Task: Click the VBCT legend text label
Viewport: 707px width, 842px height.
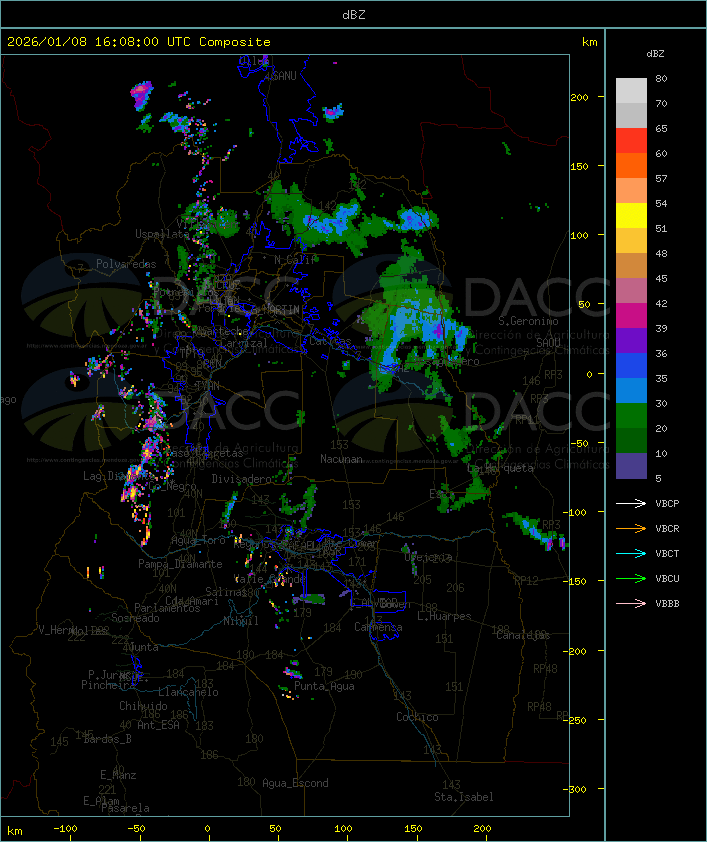Action: click(x=667, y=553)
